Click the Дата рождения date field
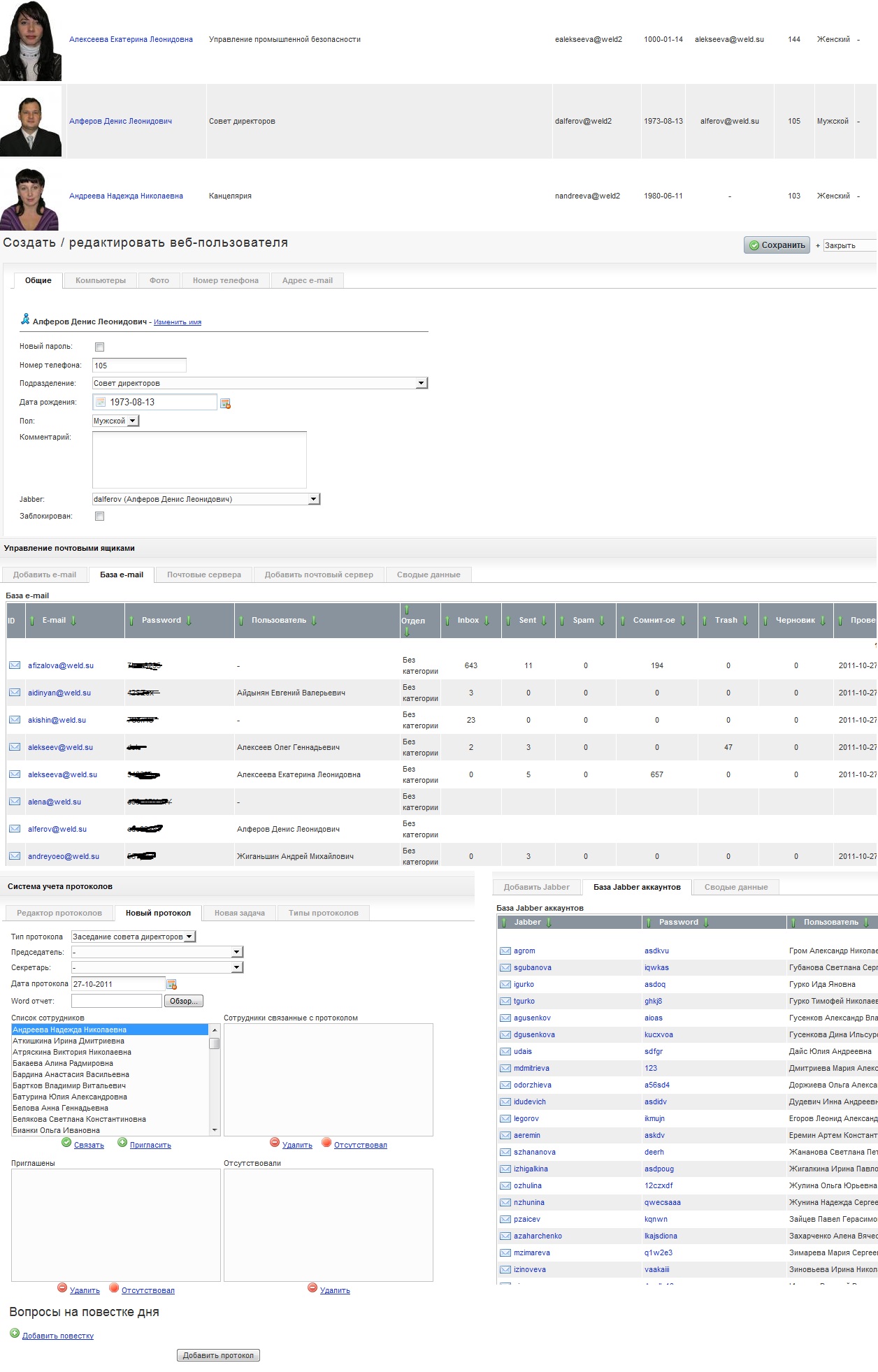The height and width of the screenshot is (1372, 878). coord(154,402)
